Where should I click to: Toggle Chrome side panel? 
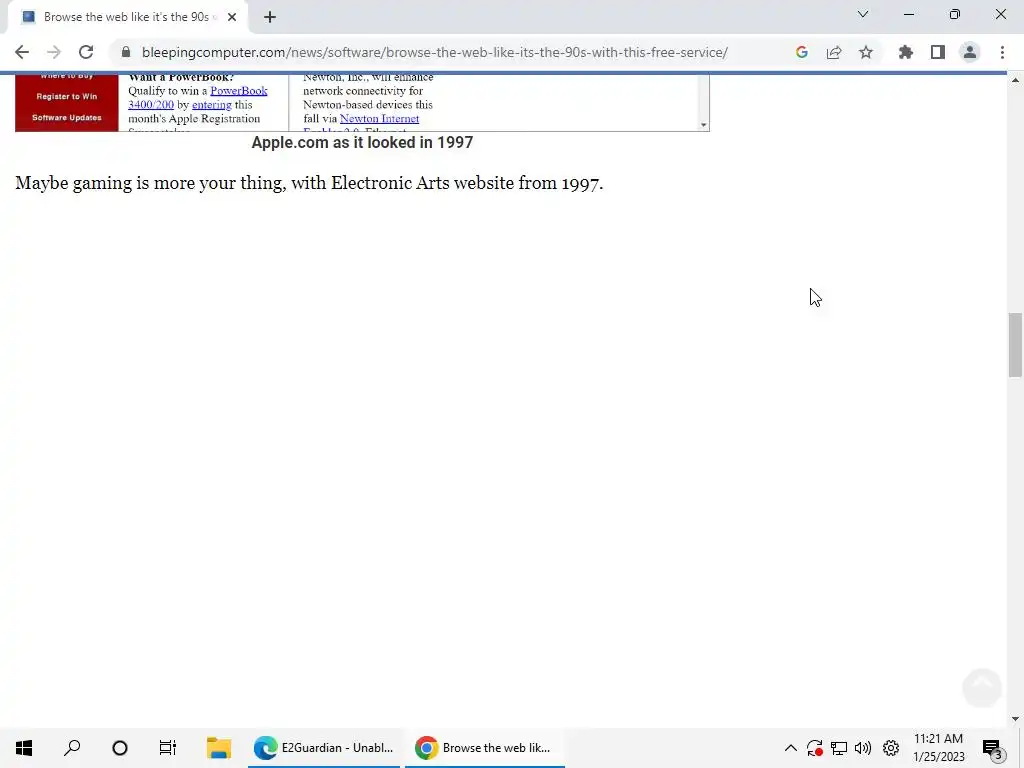tap(938, 52)
